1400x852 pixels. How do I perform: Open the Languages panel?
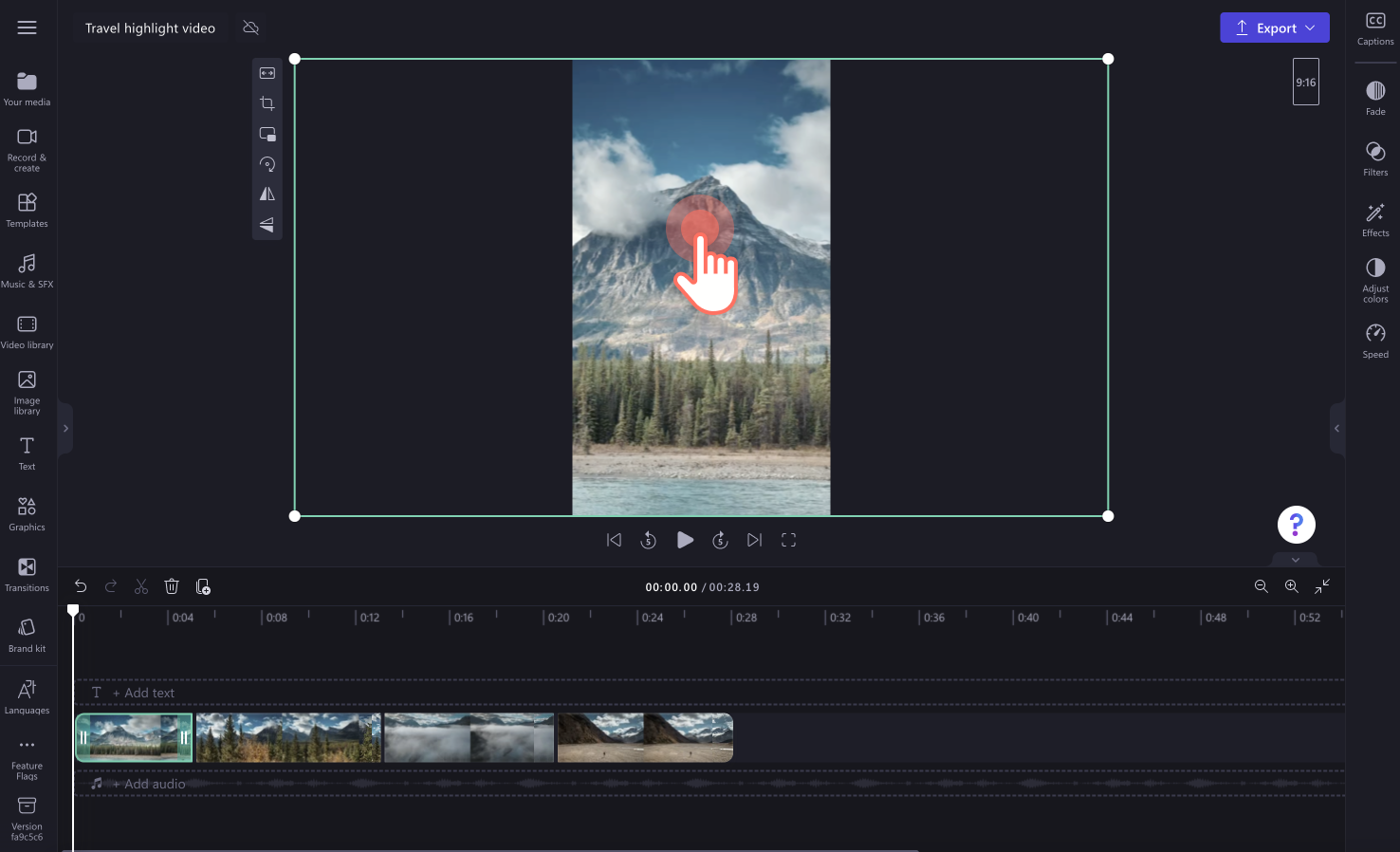(27, 697)
